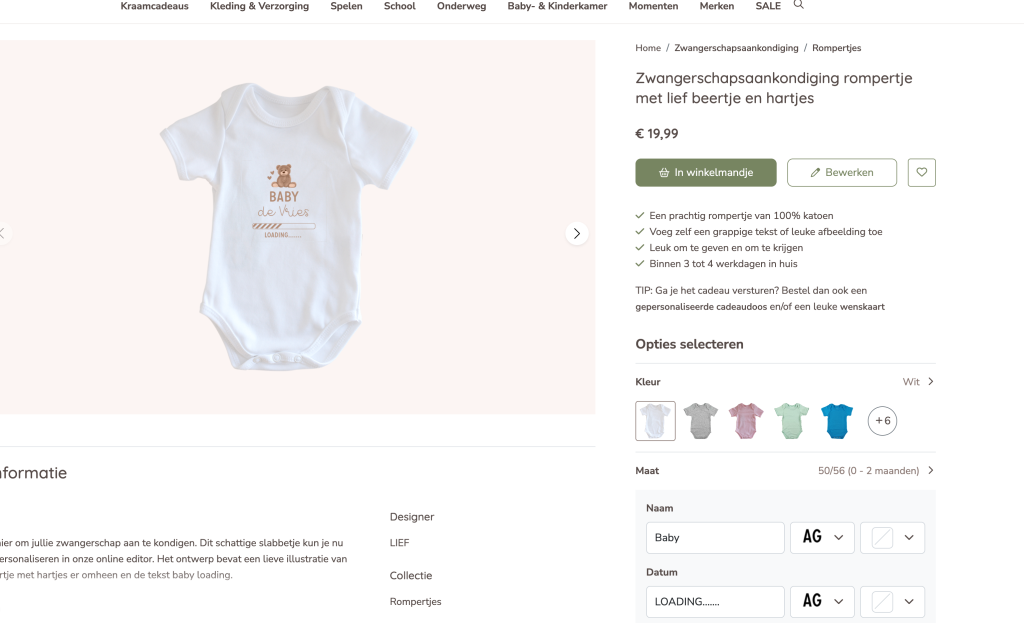1024x623 pixels.
Task: Show the +6 additional colors
Action: pos(882,421)
